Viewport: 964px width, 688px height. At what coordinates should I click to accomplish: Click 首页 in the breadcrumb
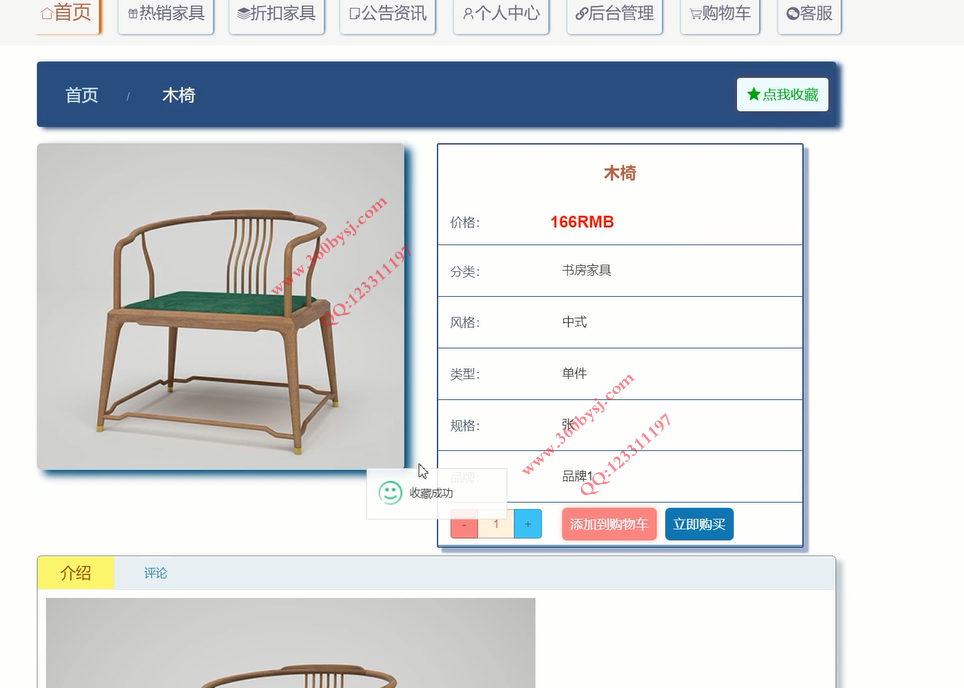[82, 95]
